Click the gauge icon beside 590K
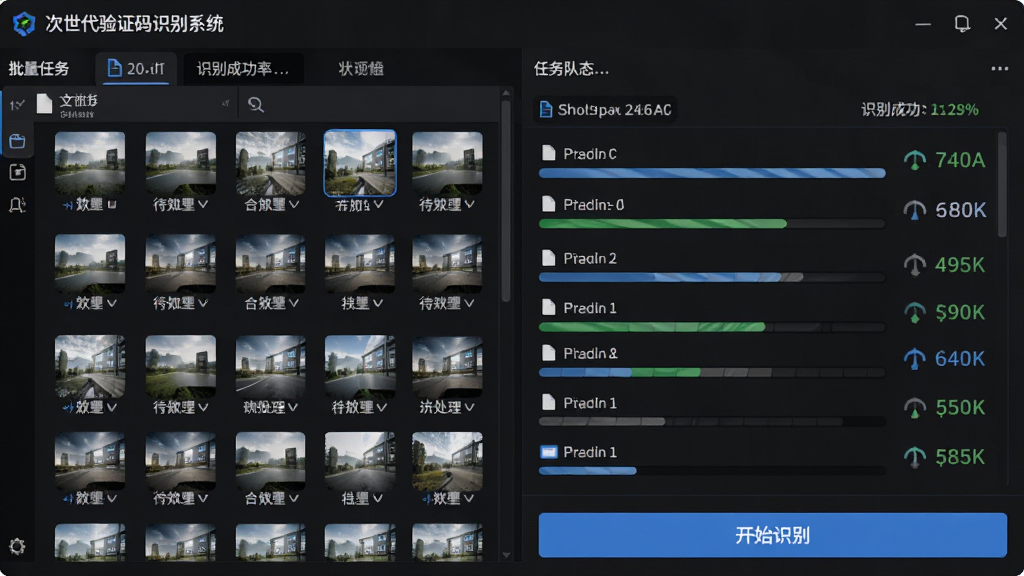This screenshot has width=1024, height=576. (914, 313)
